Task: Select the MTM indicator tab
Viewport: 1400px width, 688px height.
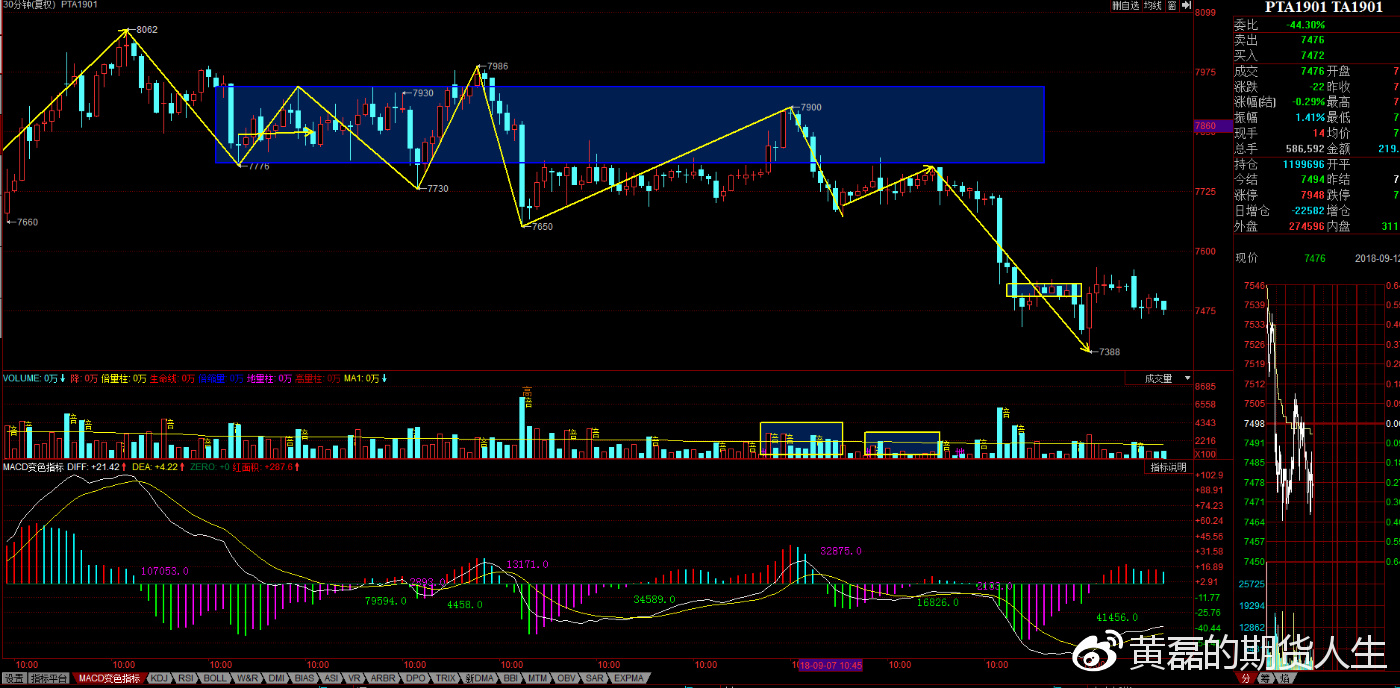Action: (539, 679)
